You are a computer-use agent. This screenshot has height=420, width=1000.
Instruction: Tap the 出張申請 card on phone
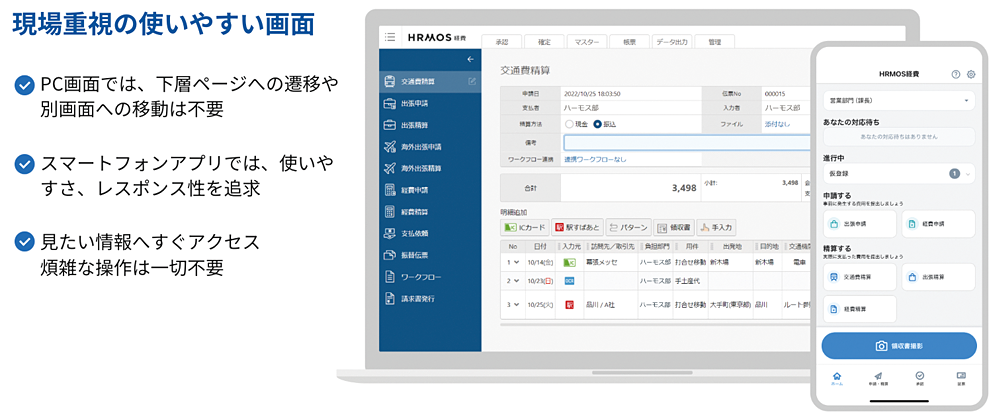tap(860, 224)
